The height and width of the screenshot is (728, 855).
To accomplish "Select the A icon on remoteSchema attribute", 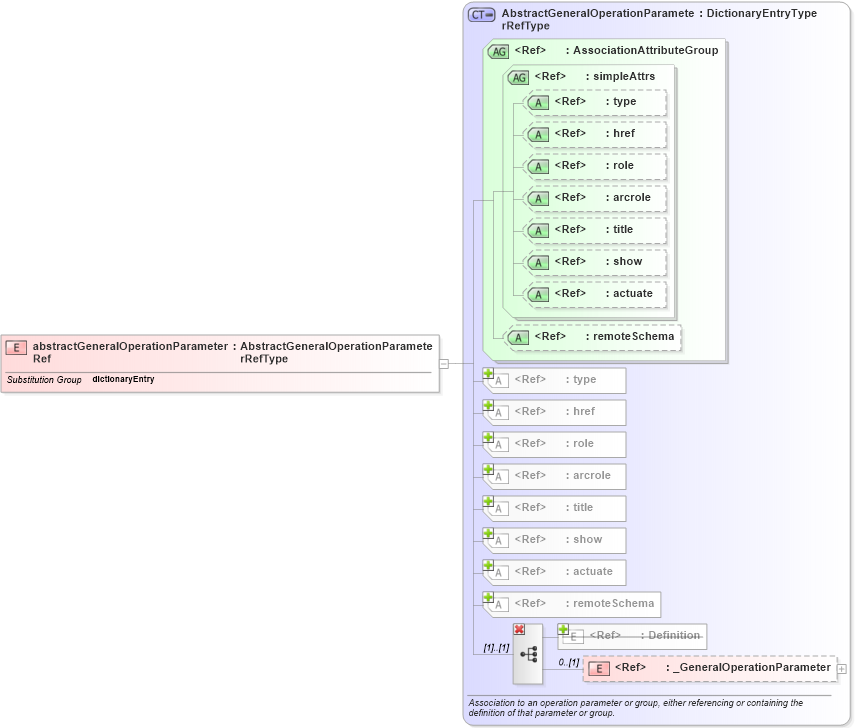I will click(x=518, y=338).
